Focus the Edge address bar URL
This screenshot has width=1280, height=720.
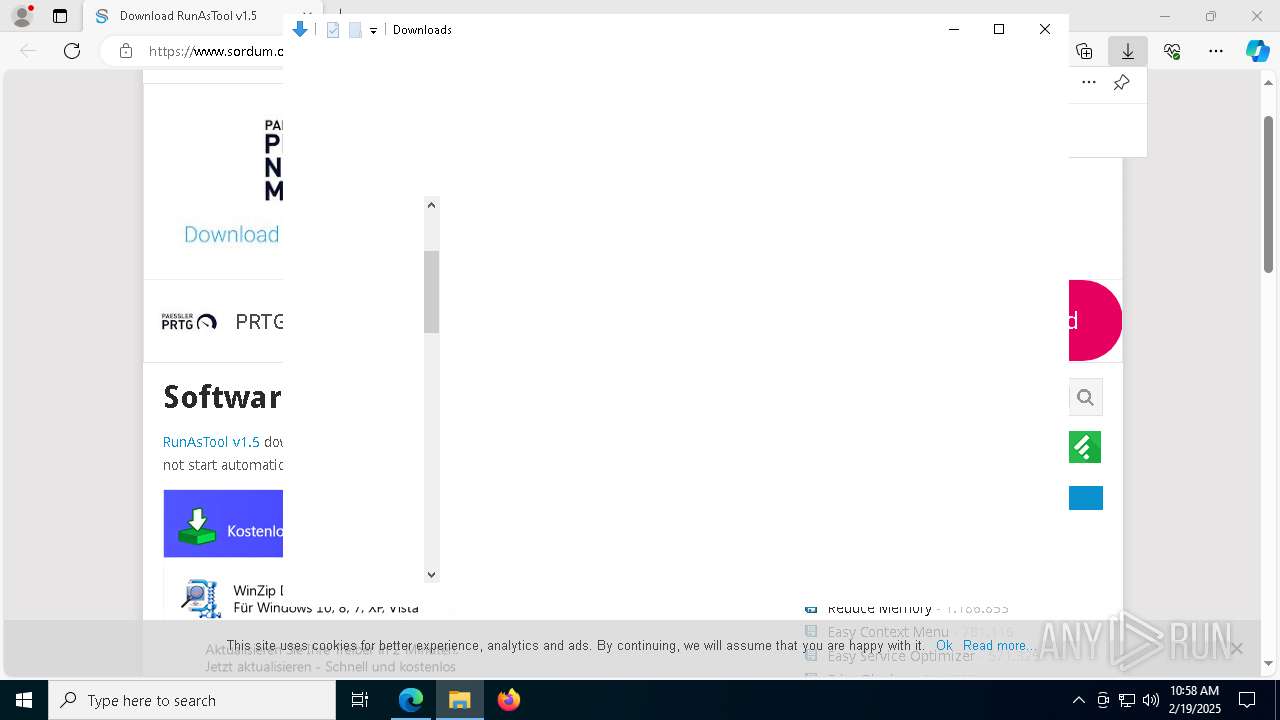point(215,51)
